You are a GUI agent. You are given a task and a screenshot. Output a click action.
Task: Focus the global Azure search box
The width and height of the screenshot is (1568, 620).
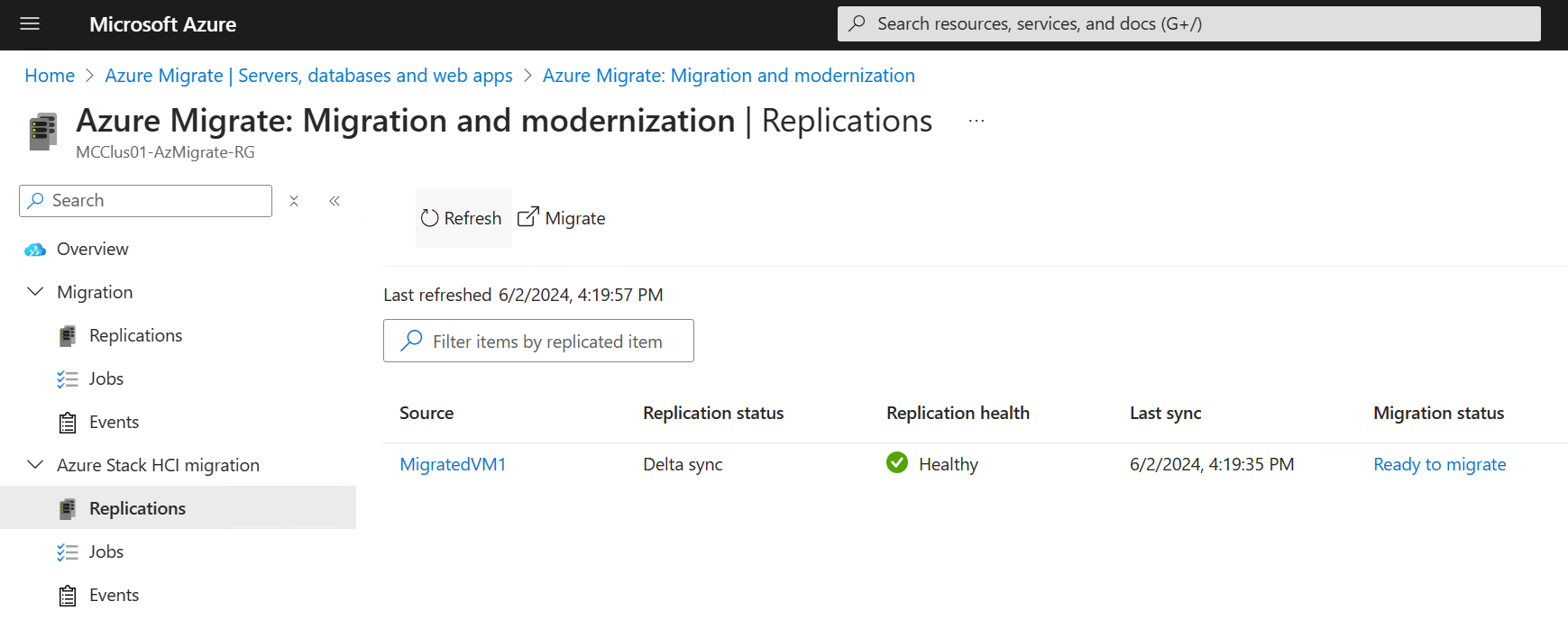tap(1188, 24)
